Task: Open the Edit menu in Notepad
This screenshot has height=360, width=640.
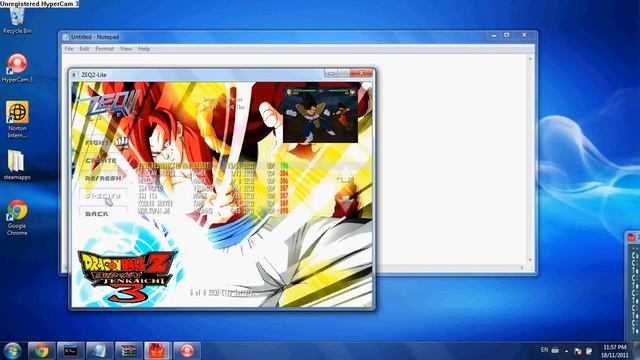Action: 84,49
